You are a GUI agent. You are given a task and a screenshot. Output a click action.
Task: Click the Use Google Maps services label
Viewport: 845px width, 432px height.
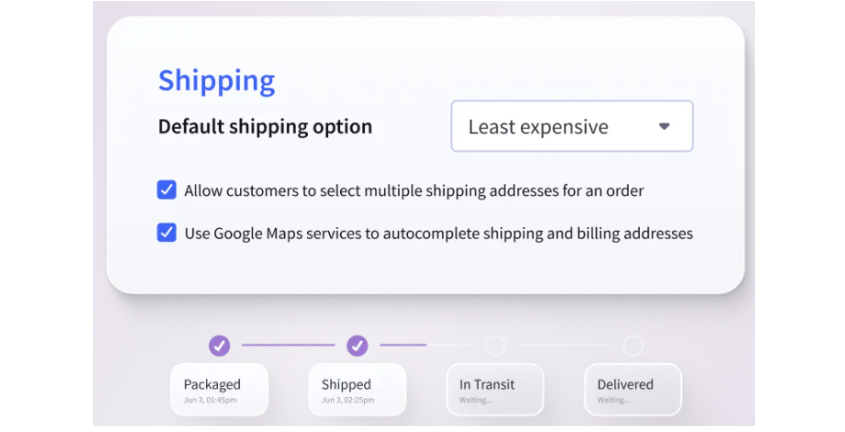pos(439,233)
